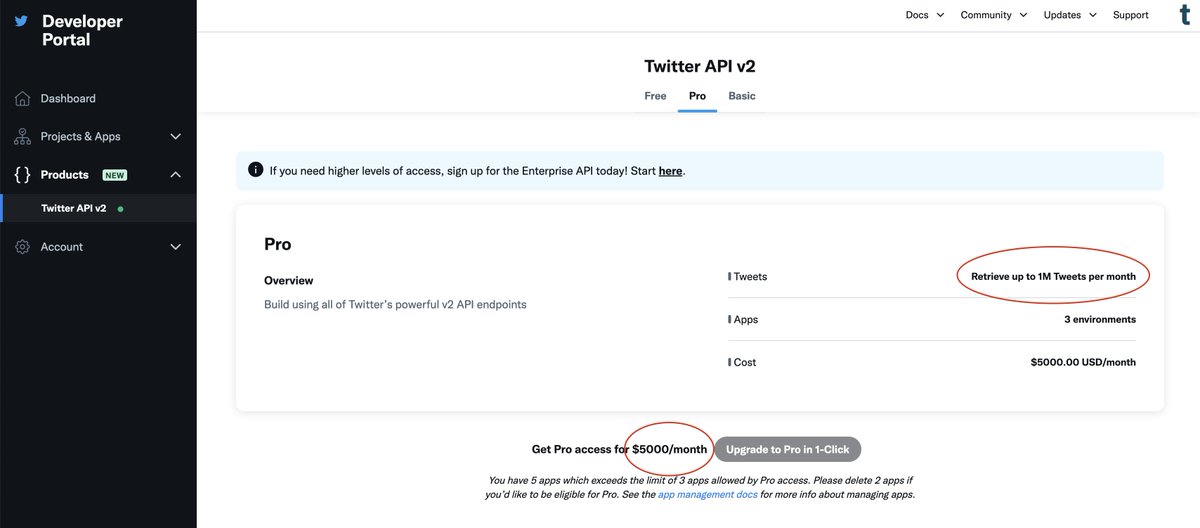The width and height of the screenshot is (1200, 528).
Task: Open Dashboard via its home icon
Action: click(22, 99)
